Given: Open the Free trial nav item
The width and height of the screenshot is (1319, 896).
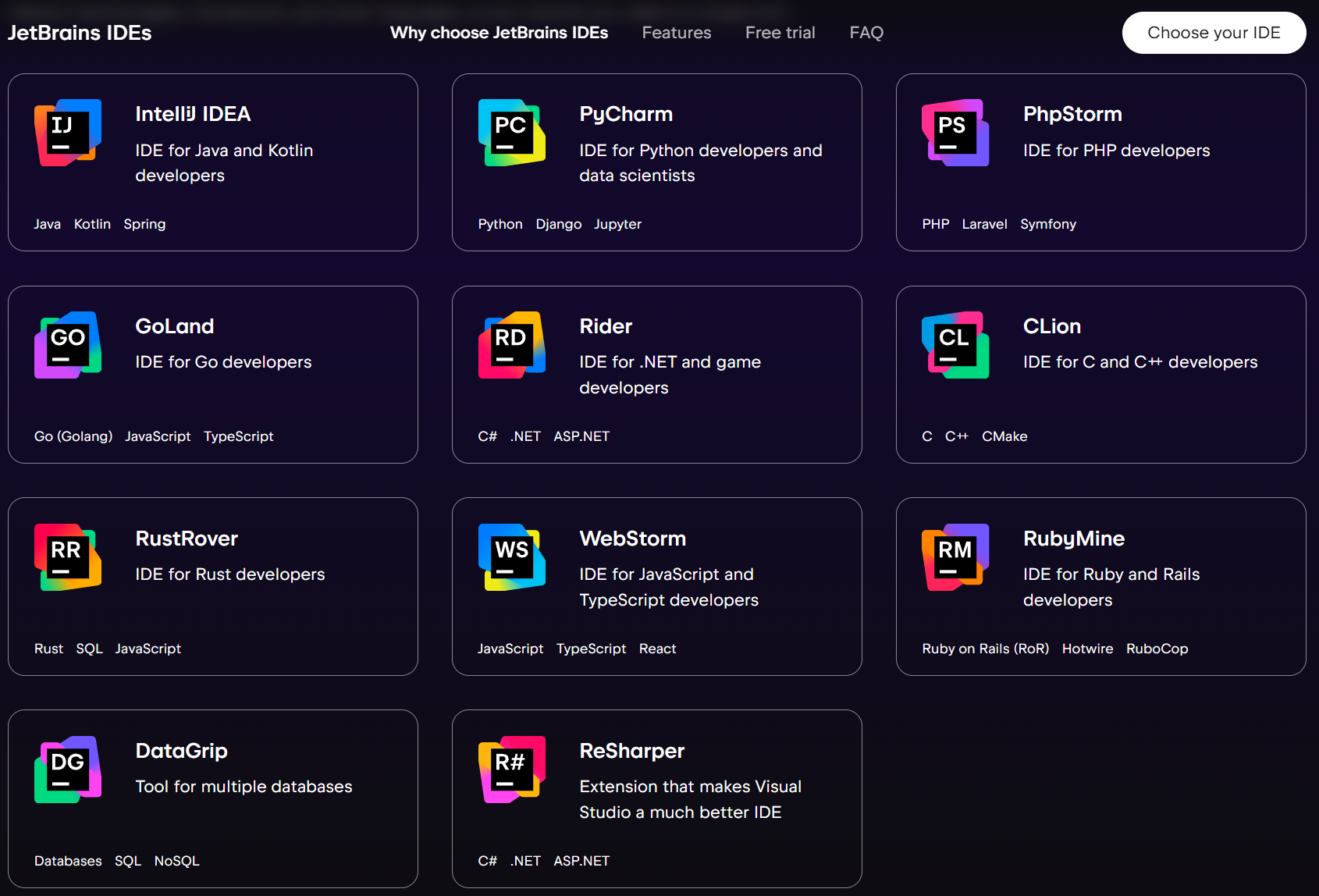Looking at the screenshot, I should (x=780, y=33).
